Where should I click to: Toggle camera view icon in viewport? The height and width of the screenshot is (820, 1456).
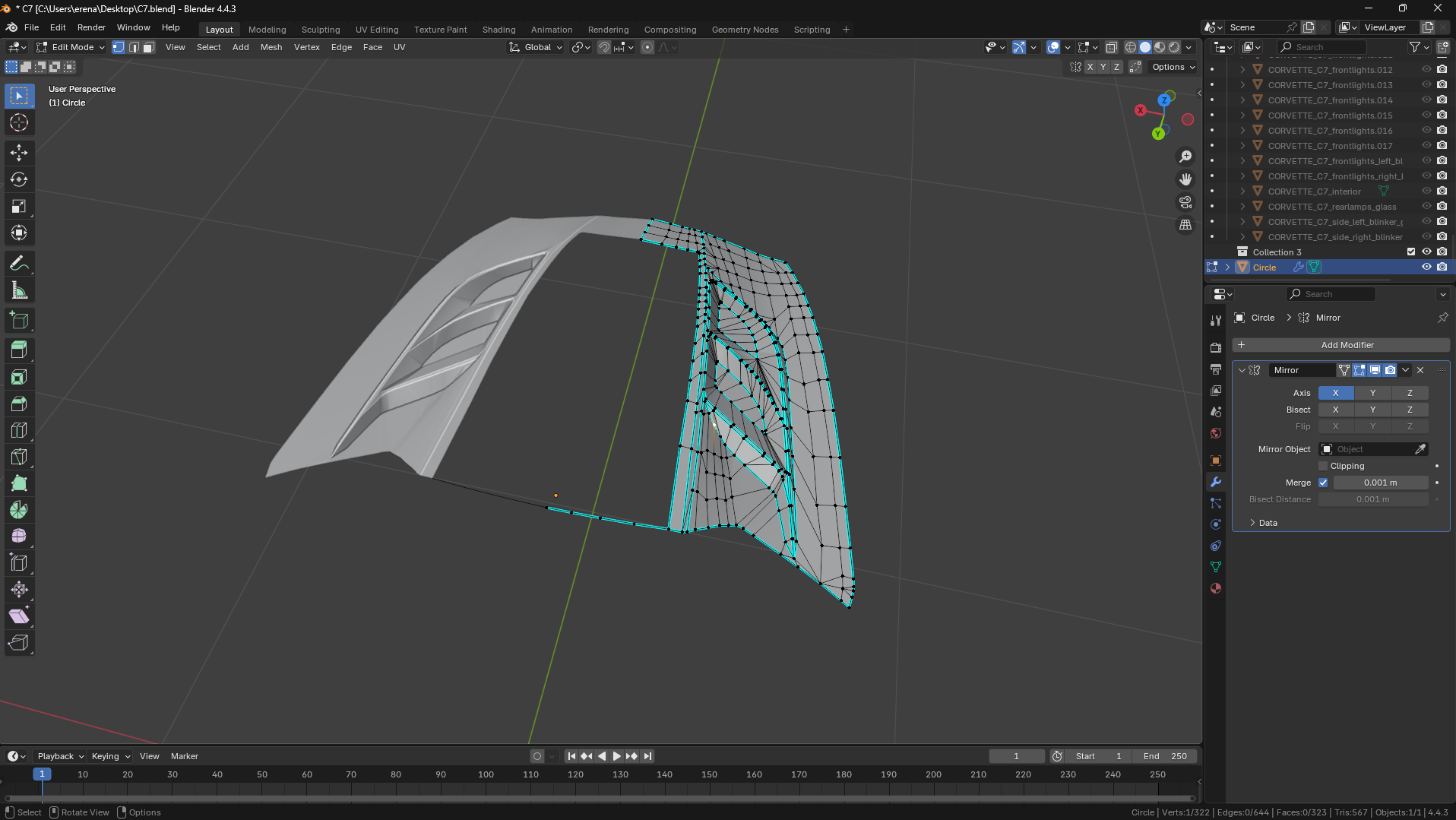point(1185,202)
